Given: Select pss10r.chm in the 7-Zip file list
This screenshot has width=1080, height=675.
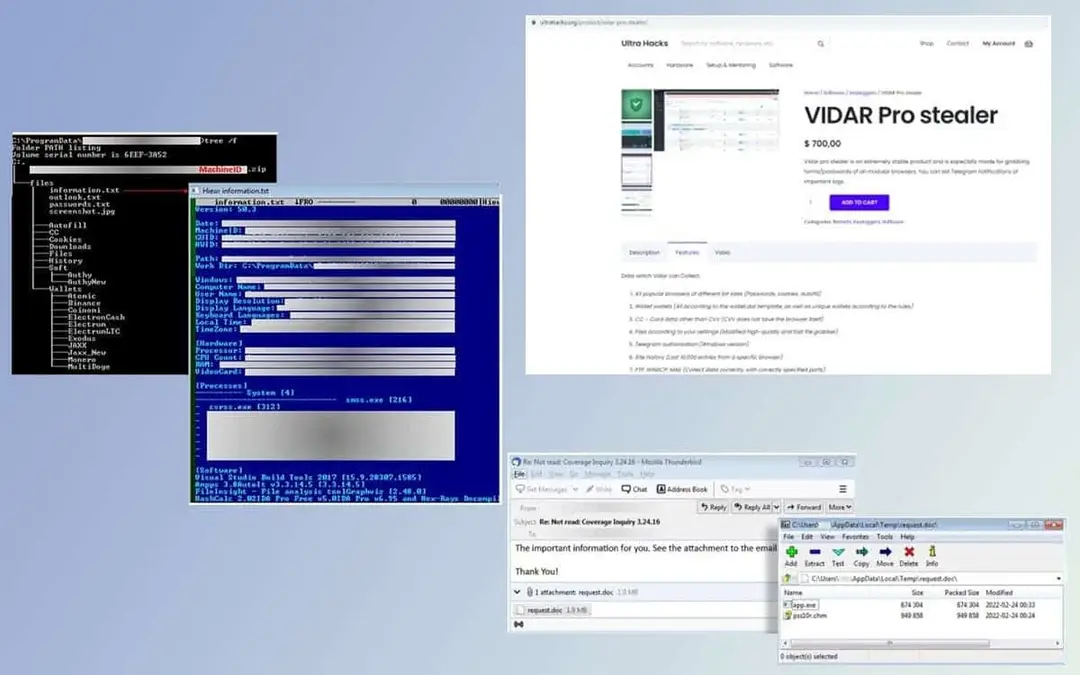Looking at the screenshot, I should point(805,616).
